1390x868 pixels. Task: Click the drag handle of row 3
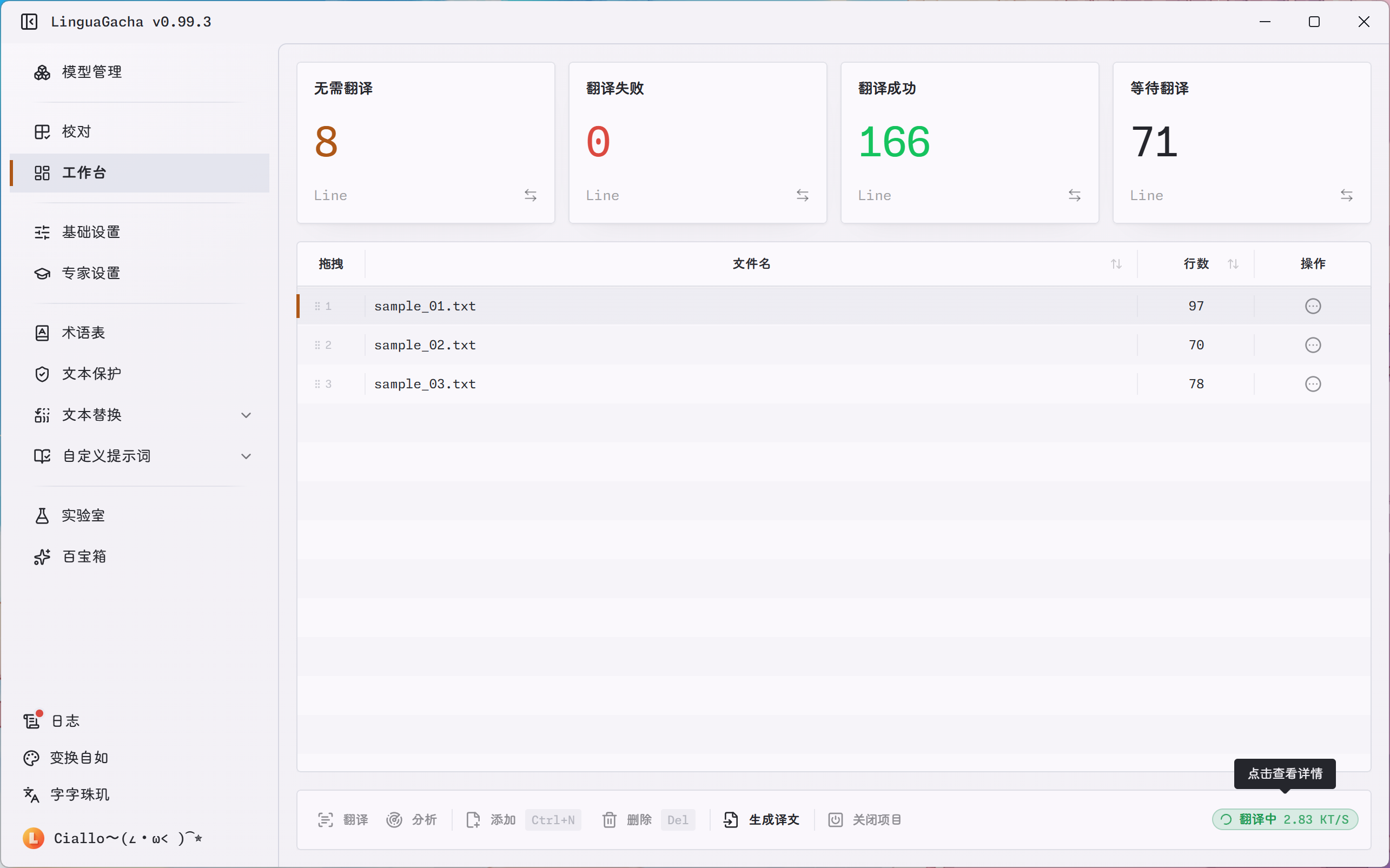[317, 384]
